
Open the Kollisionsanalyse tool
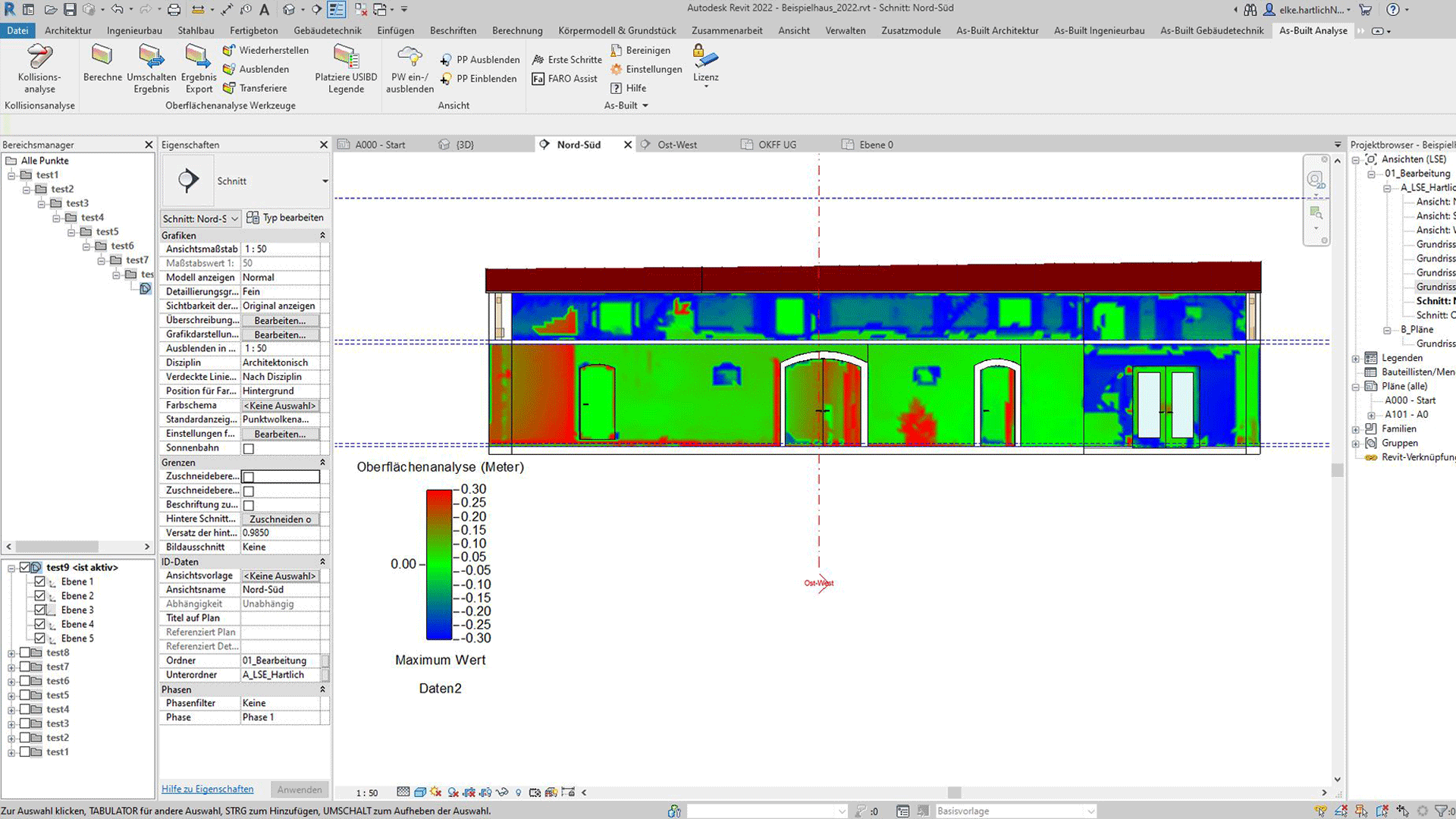tap(39, 68)
